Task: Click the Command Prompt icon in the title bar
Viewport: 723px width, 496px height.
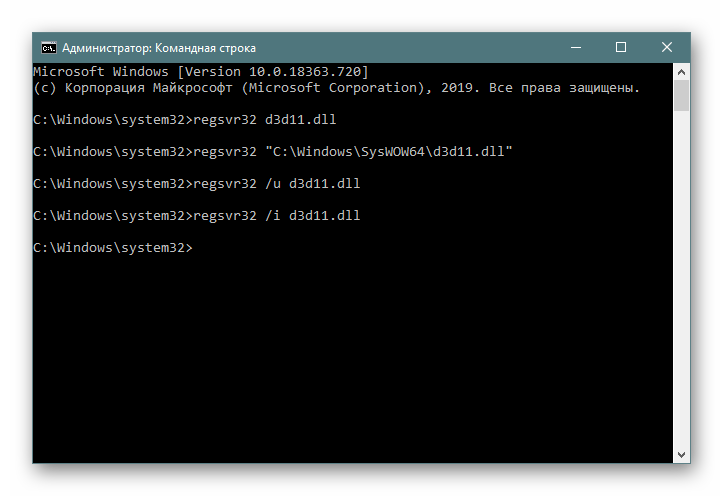Action: (48, 48)
